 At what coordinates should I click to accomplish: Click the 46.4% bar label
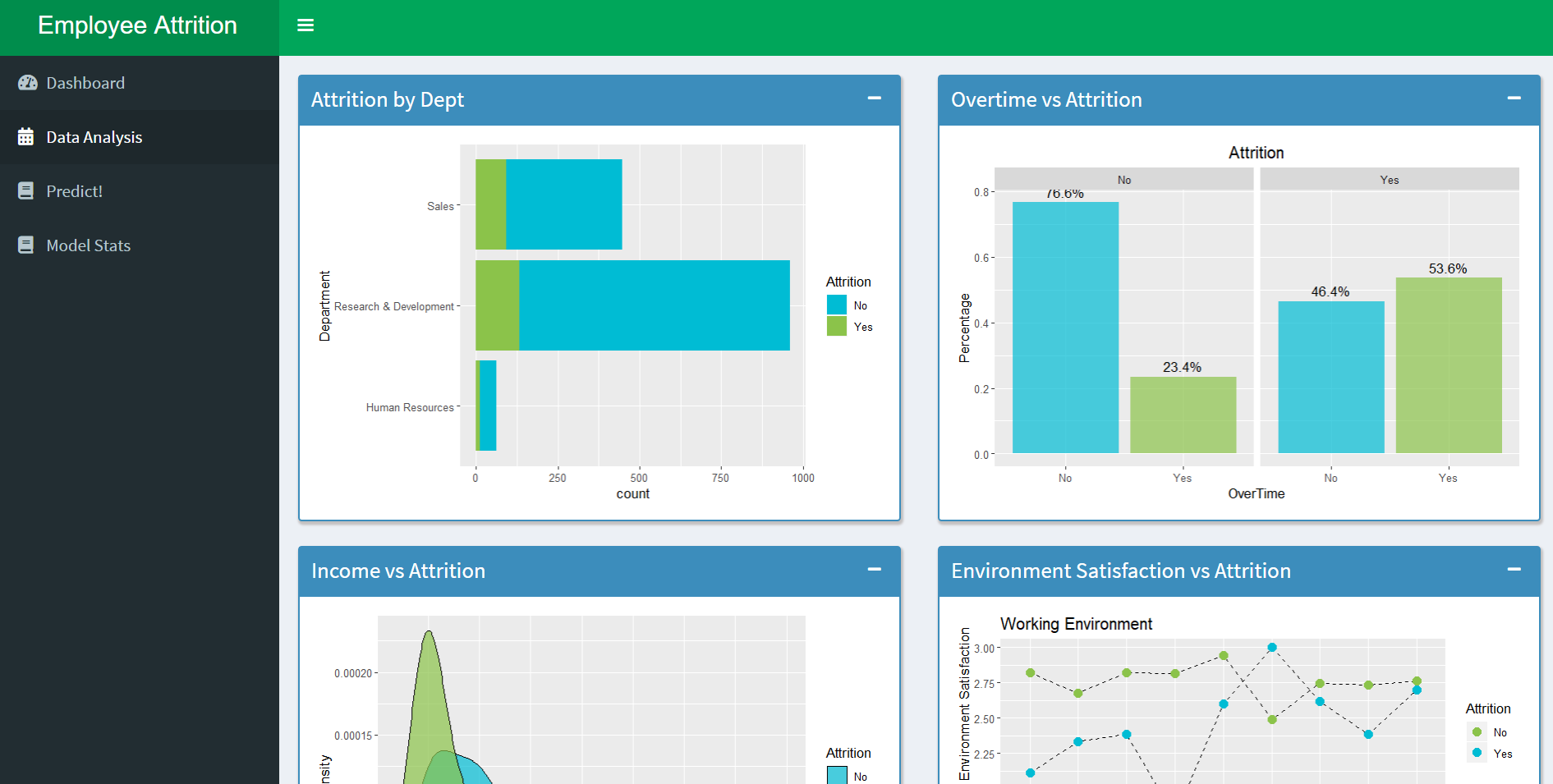pyautogui.click(x=1330, y=291)
